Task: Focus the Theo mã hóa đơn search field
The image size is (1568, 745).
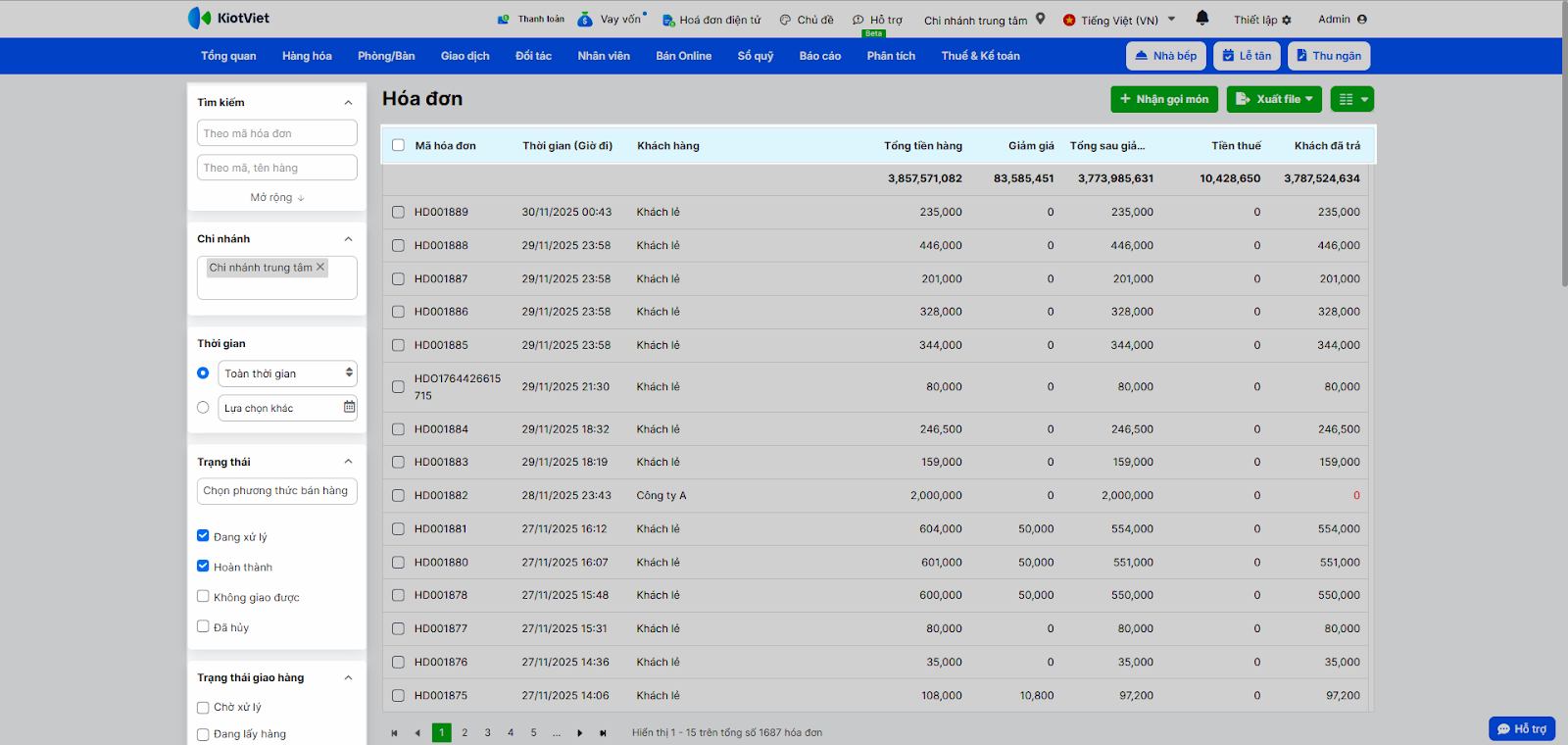Action: point(277,133)
